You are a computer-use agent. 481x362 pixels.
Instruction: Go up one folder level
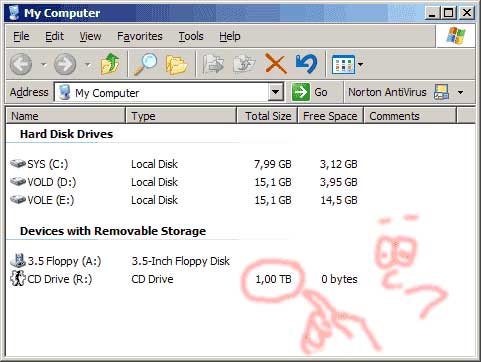tap(110, 64)
